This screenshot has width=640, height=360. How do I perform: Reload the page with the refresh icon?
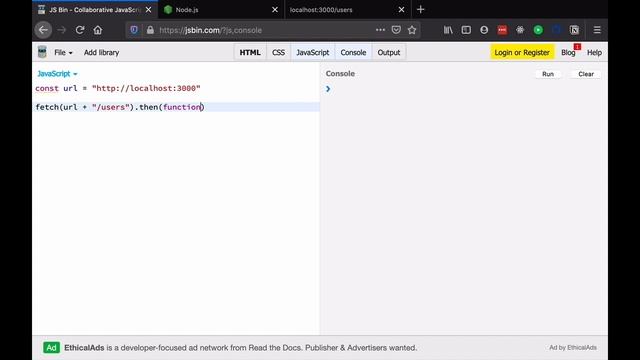(80, 30)
